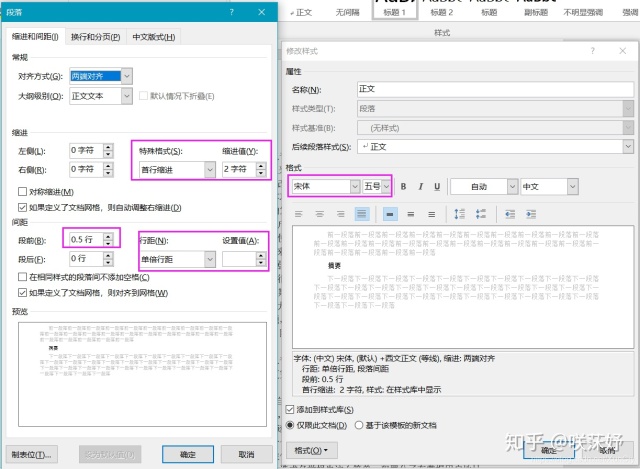The height and width of the screenshot is (469, 640).
Task: Click the align left icon in format row
Action: 299,214
